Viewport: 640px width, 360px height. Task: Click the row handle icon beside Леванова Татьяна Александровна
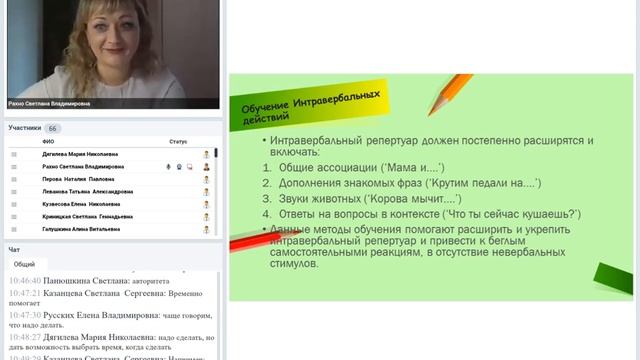click(14, 192)
